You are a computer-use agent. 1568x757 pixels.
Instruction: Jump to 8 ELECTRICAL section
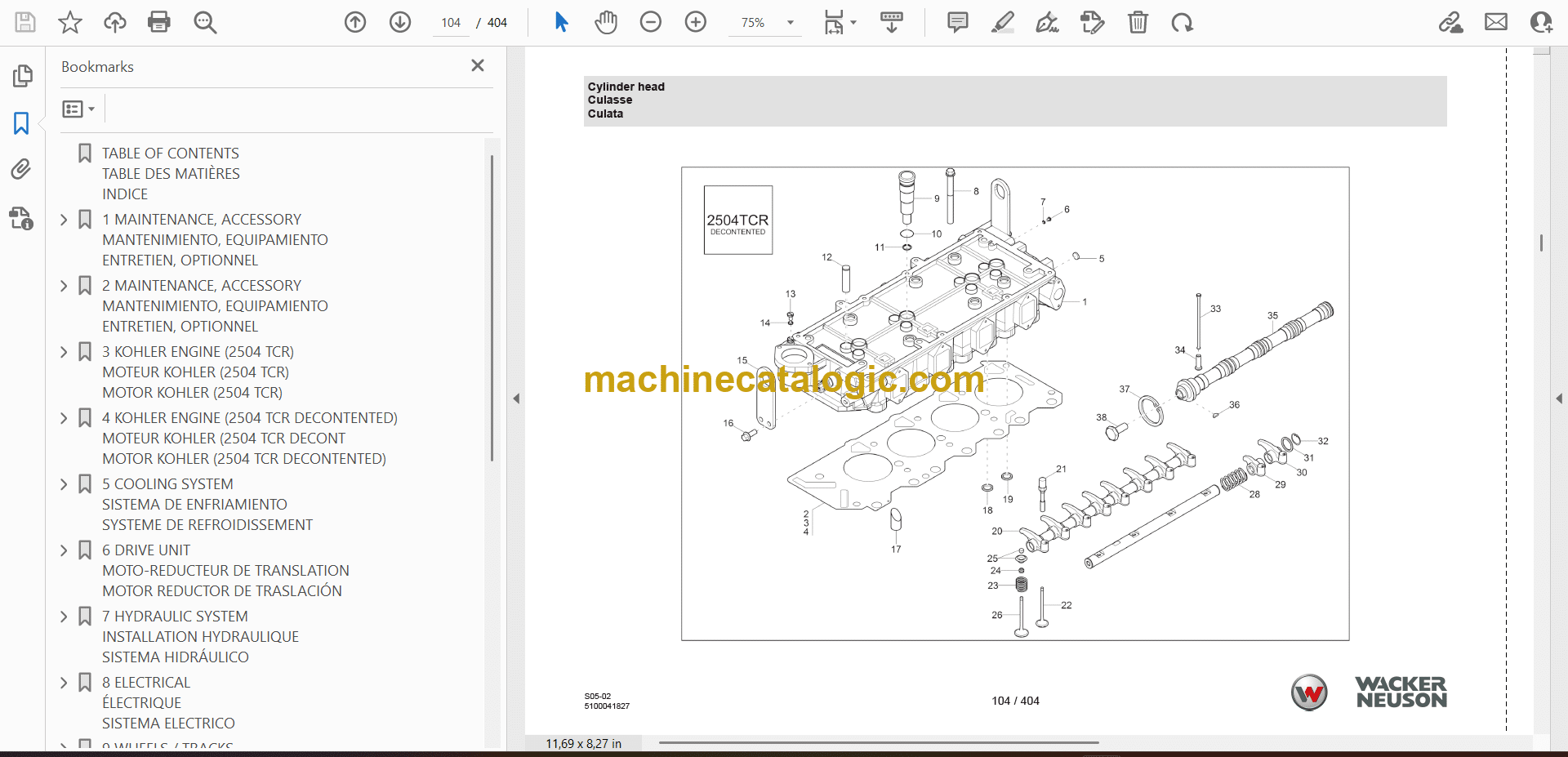click(168, 703)
